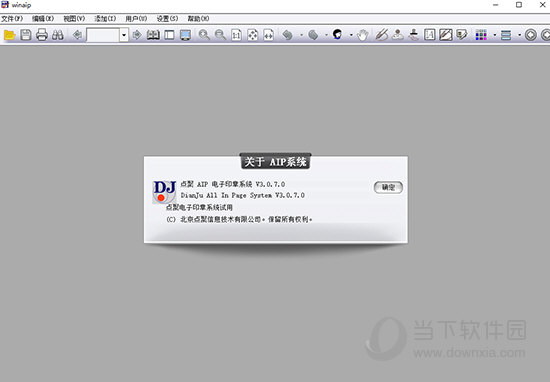
Task: Open a file with the yellow folder icon
Action: 9,35
